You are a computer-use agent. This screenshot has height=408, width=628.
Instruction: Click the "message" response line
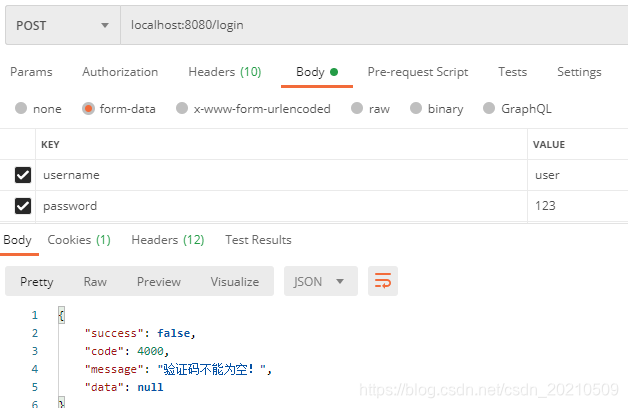[x=178, y=369]
